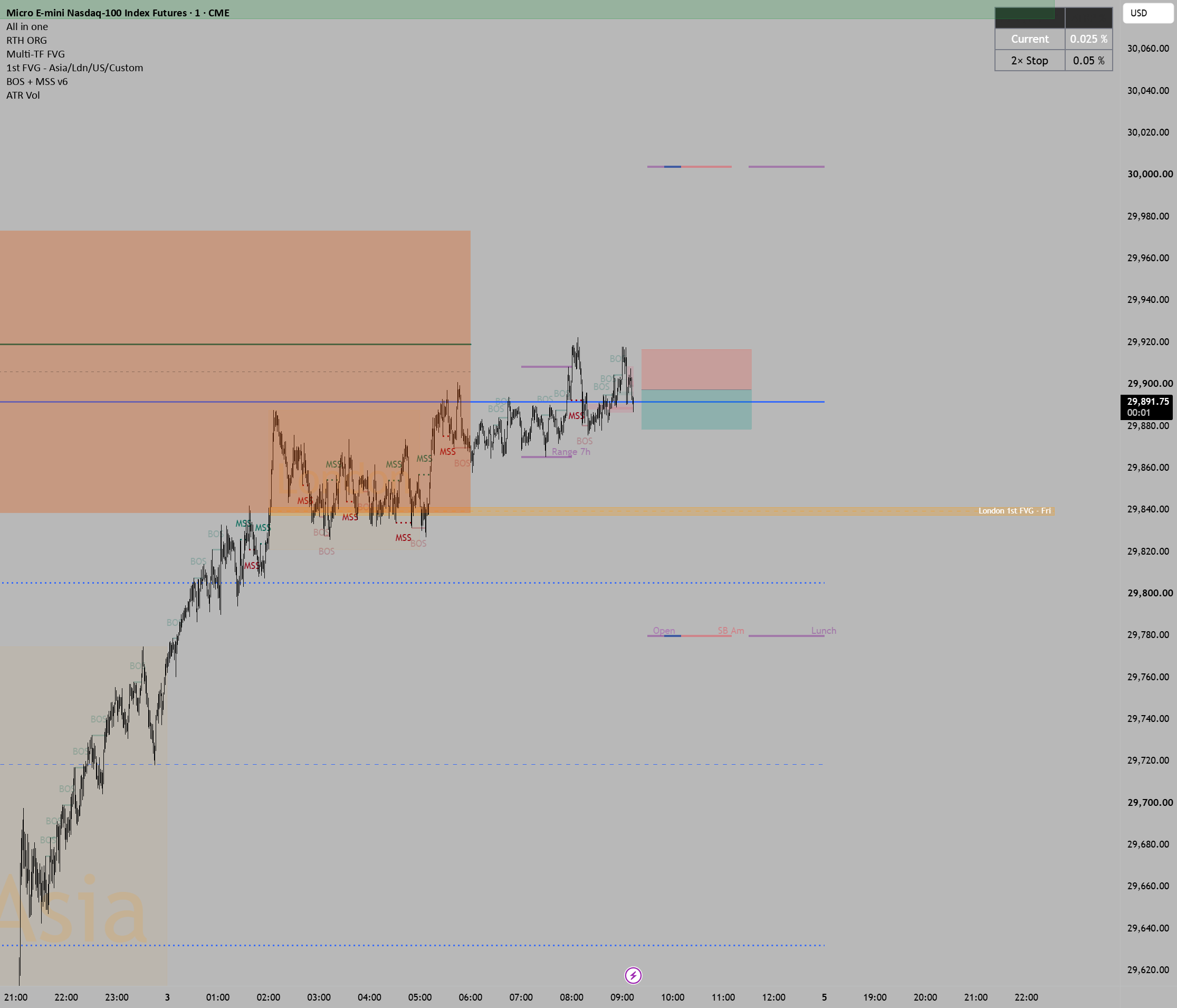Open the USD currency selector
Viewport: 1177px width, 1008px height.
[1148, 13]
